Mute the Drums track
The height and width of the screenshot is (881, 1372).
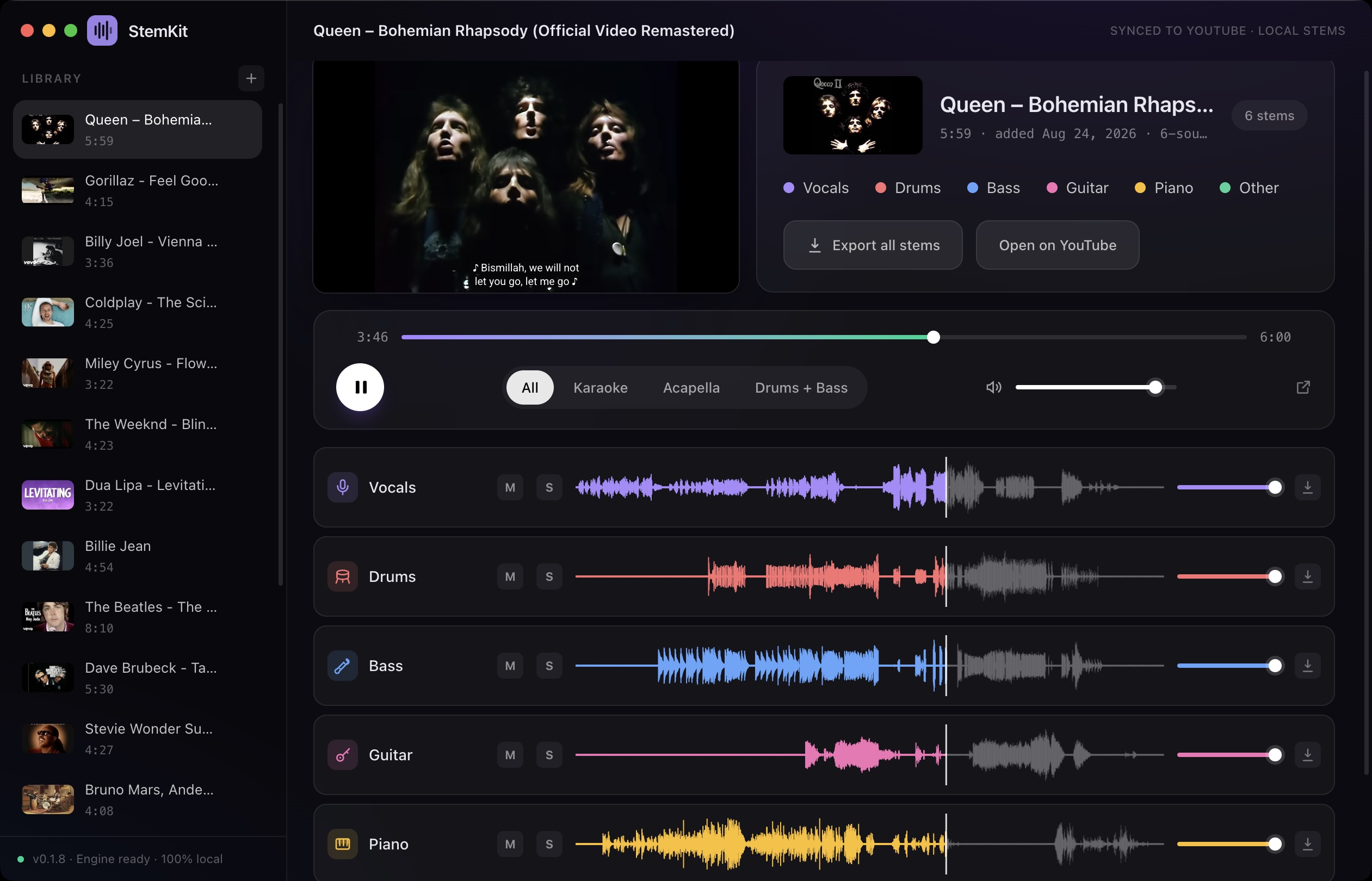coord(510,576)
